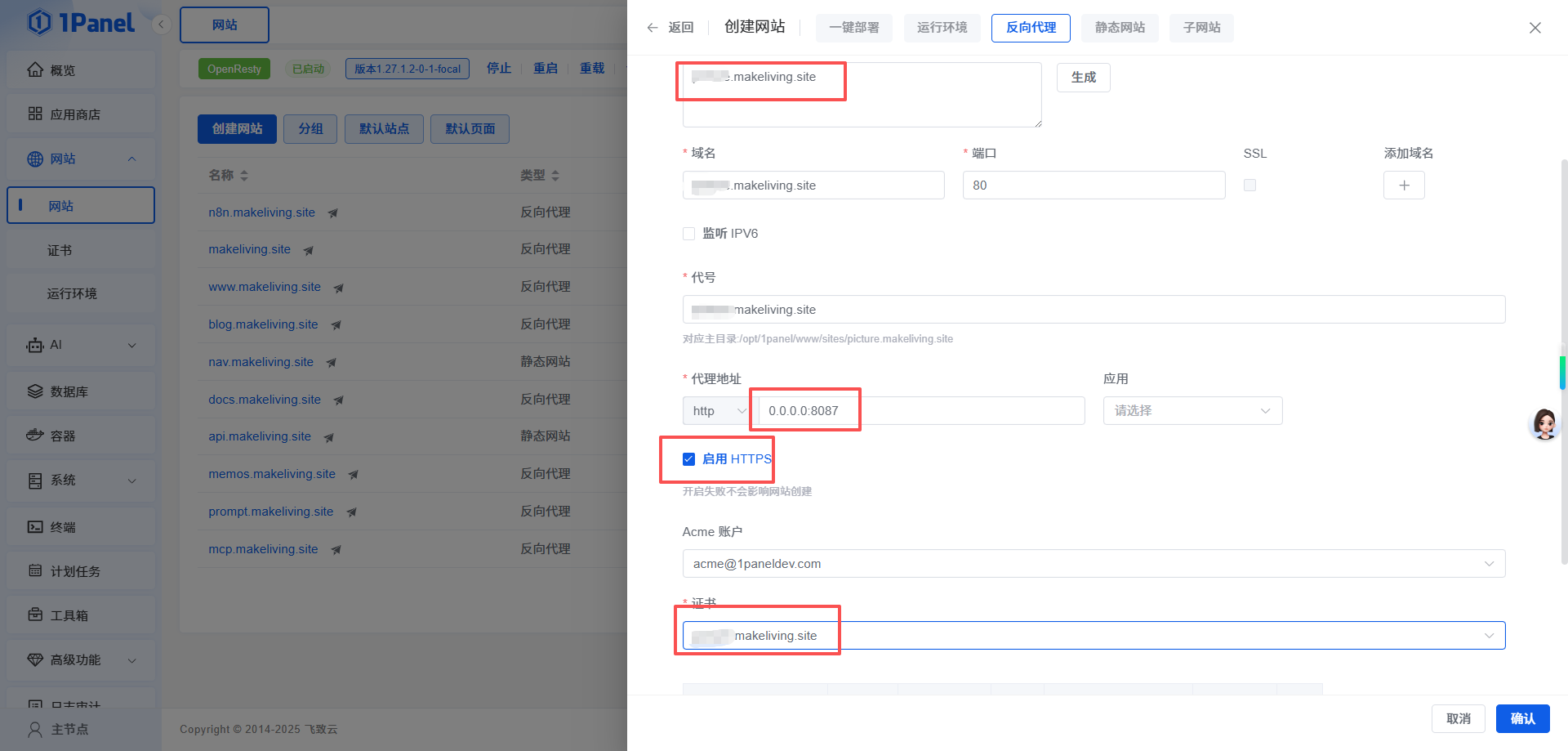The width and height of the screenshot is (1568, 751).
Task: Switch to the 一键部署 tab
Action: (x=853, y=28)
